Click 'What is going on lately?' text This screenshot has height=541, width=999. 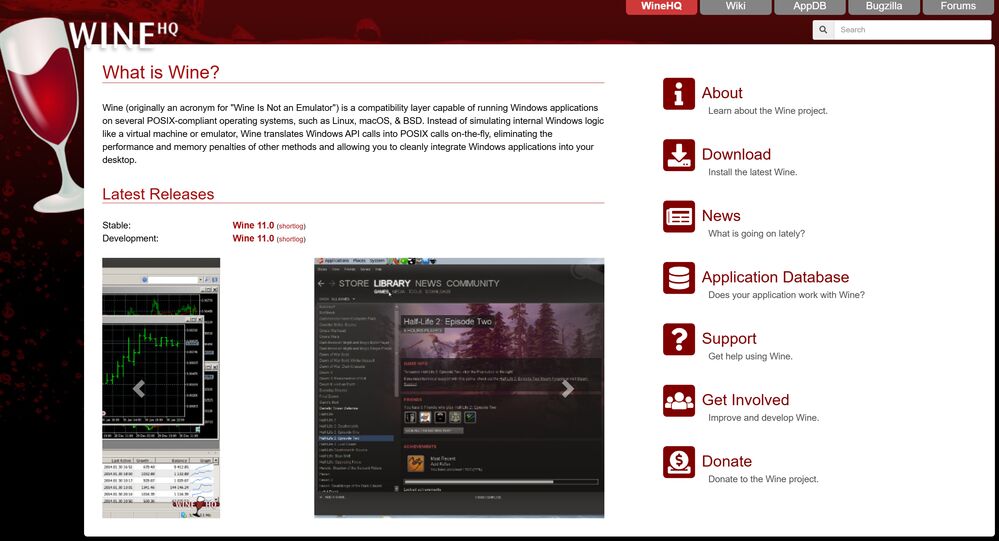[x=756, y=234]
